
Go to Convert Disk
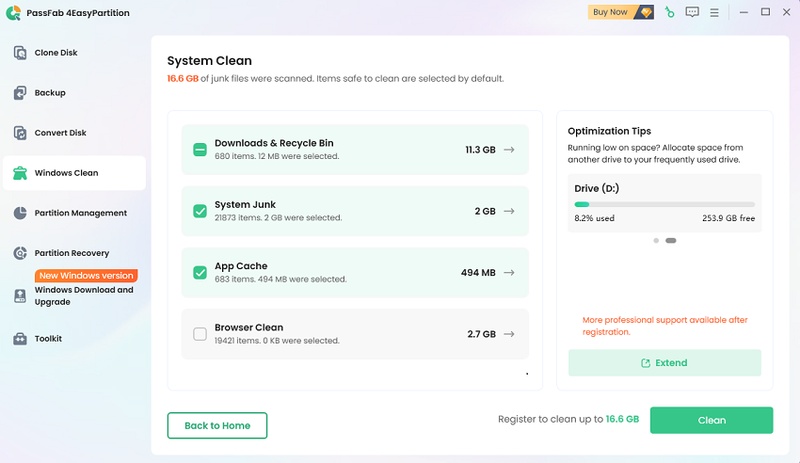tap(74, 133)
